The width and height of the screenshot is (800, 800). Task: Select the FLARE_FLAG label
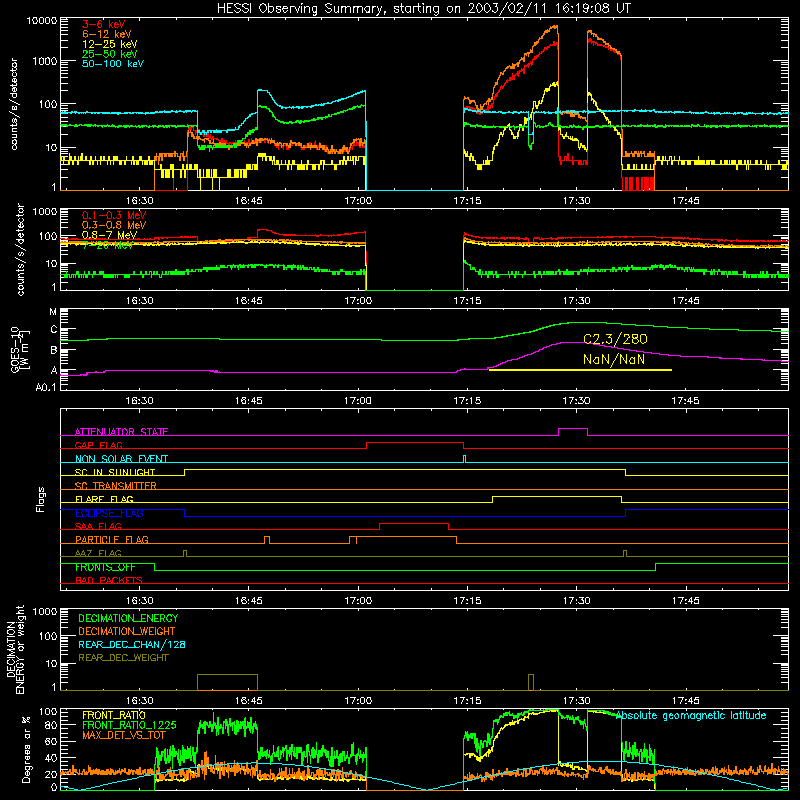point(104,499)
